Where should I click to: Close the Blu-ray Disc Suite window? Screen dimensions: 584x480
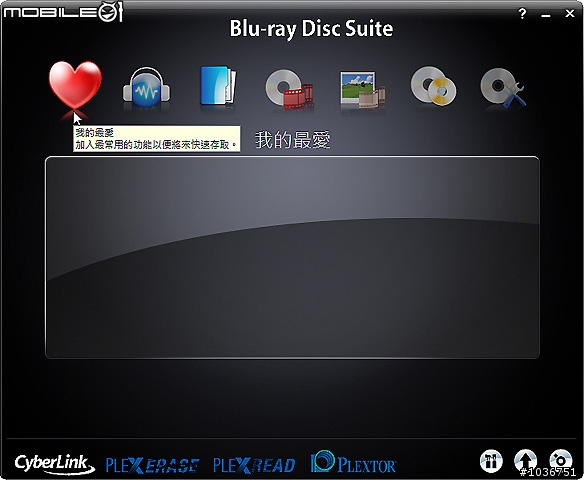569,14
